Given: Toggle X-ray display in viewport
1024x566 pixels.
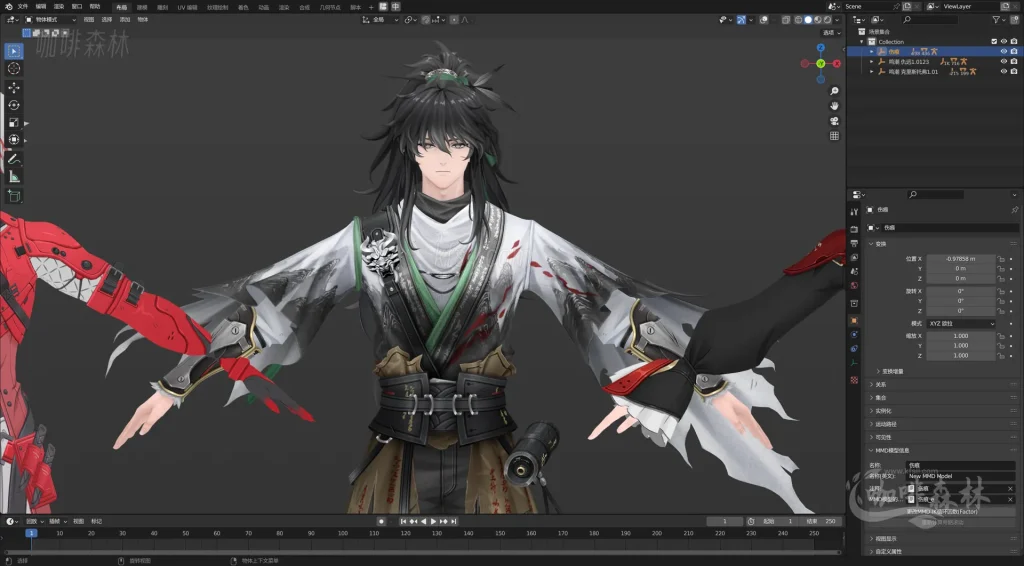Looking at the screenshot, I should coord(786,20).
